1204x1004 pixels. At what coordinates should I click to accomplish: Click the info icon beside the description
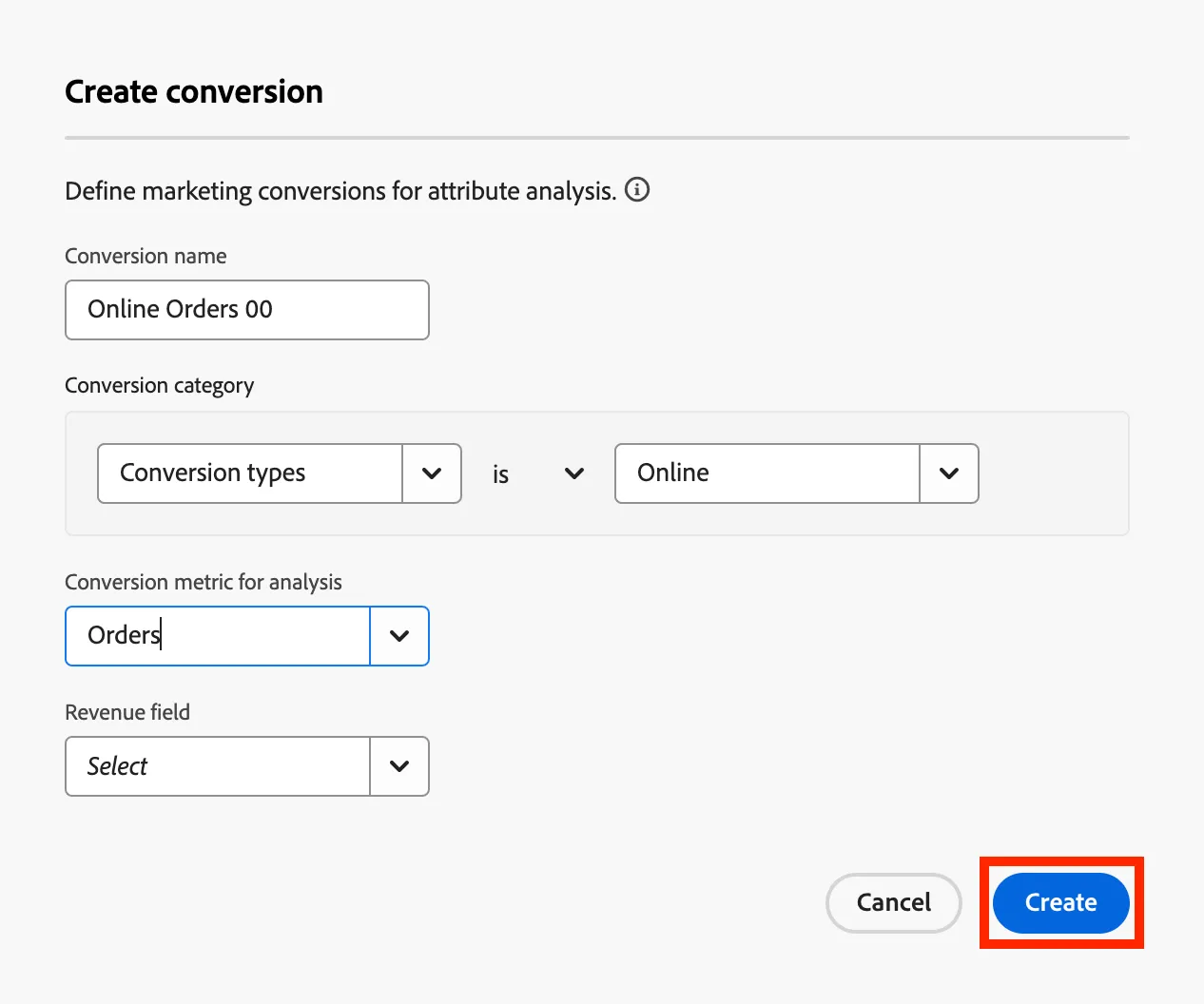click(x=637, y=190)
